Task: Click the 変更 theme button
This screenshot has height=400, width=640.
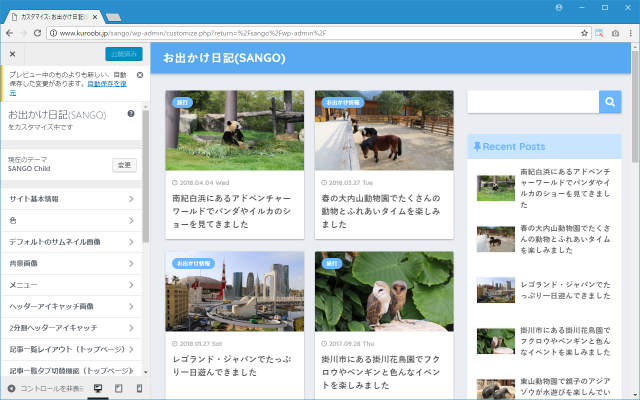Action: pyautogui.click(x=124, y=164)
